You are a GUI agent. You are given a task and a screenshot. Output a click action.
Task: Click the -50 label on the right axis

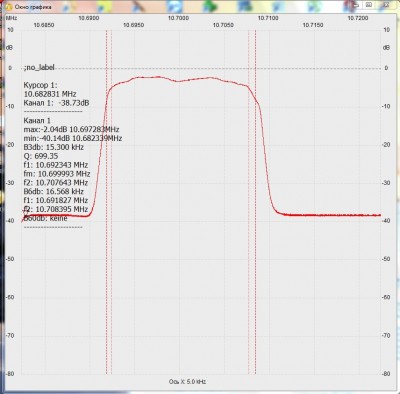click(x=386, y=259)
